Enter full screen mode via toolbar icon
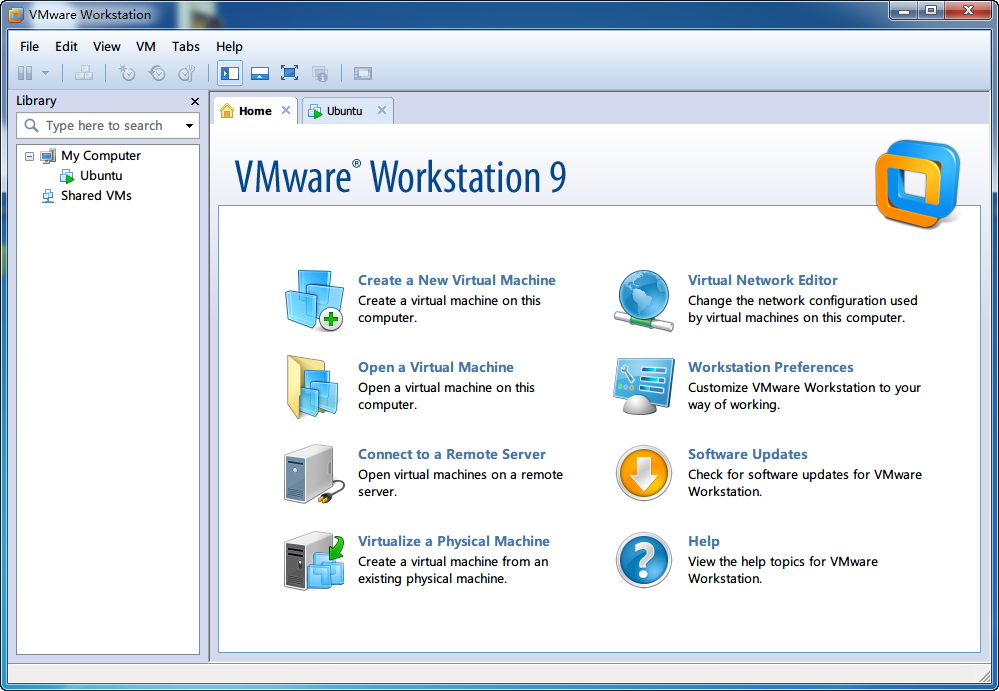 coord(289,73)
